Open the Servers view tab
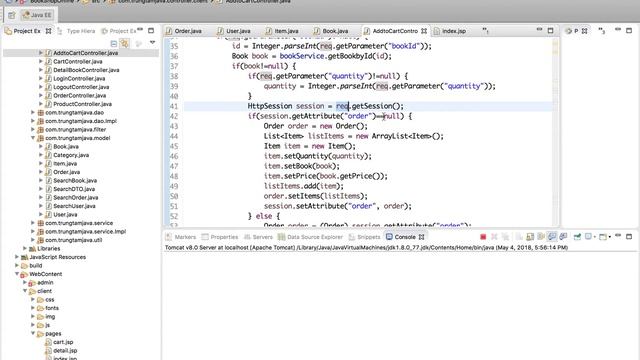This screenshot has width=640, height=360. 258,237
